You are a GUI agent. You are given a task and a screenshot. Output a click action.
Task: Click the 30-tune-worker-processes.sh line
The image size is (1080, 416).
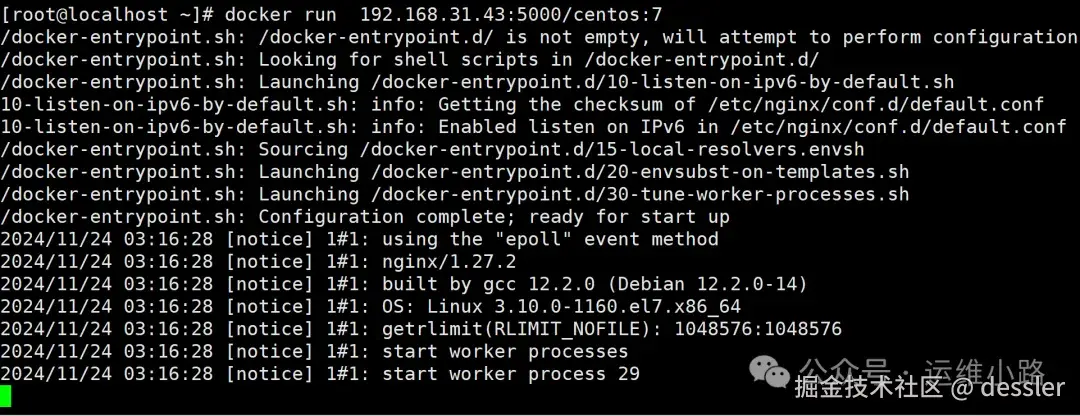pos(455,194)
